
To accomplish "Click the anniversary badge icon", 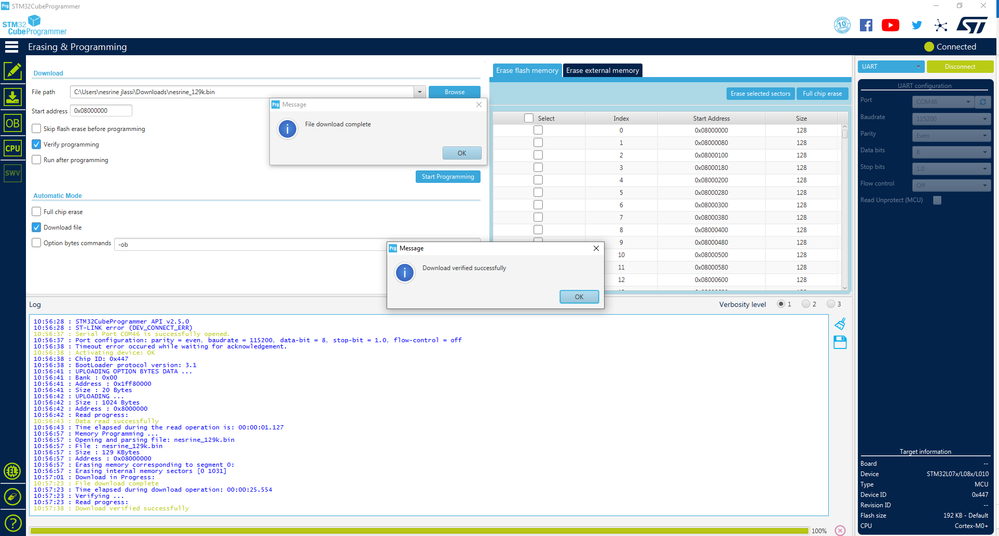I will [842, 25].
